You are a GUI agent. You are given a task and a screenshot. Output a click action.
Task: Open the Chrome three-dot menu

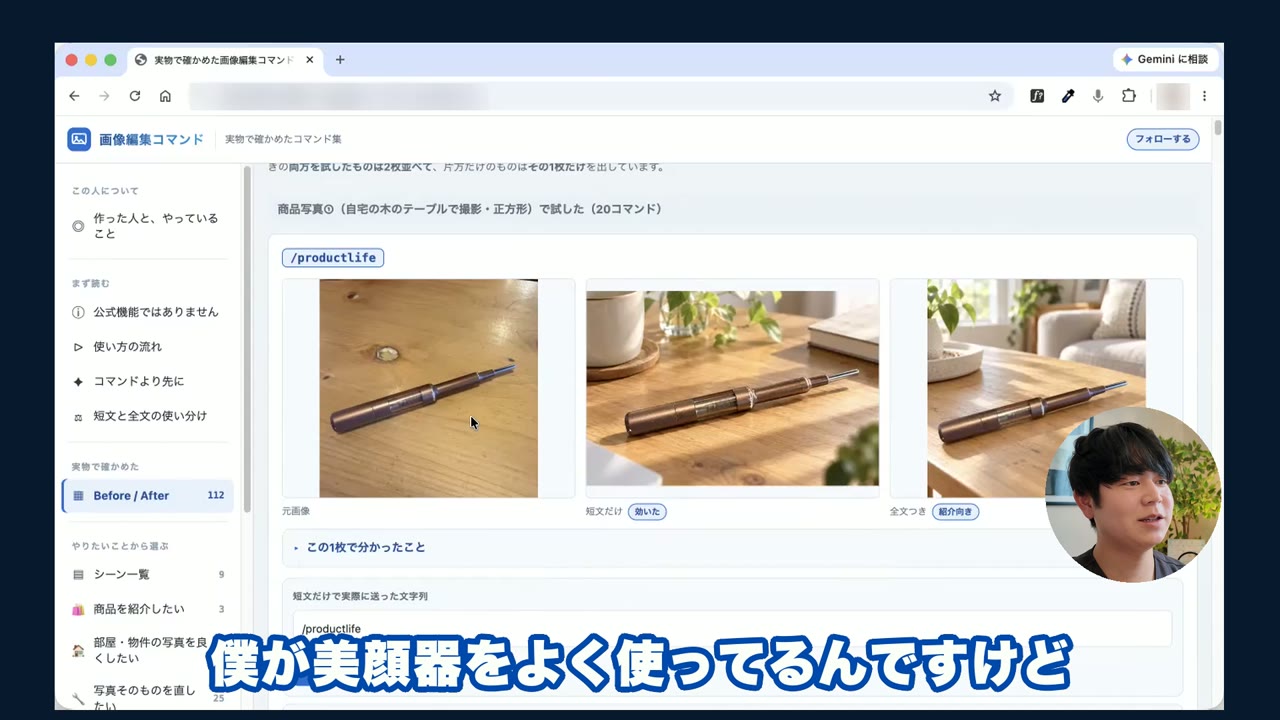[1204, 96]
